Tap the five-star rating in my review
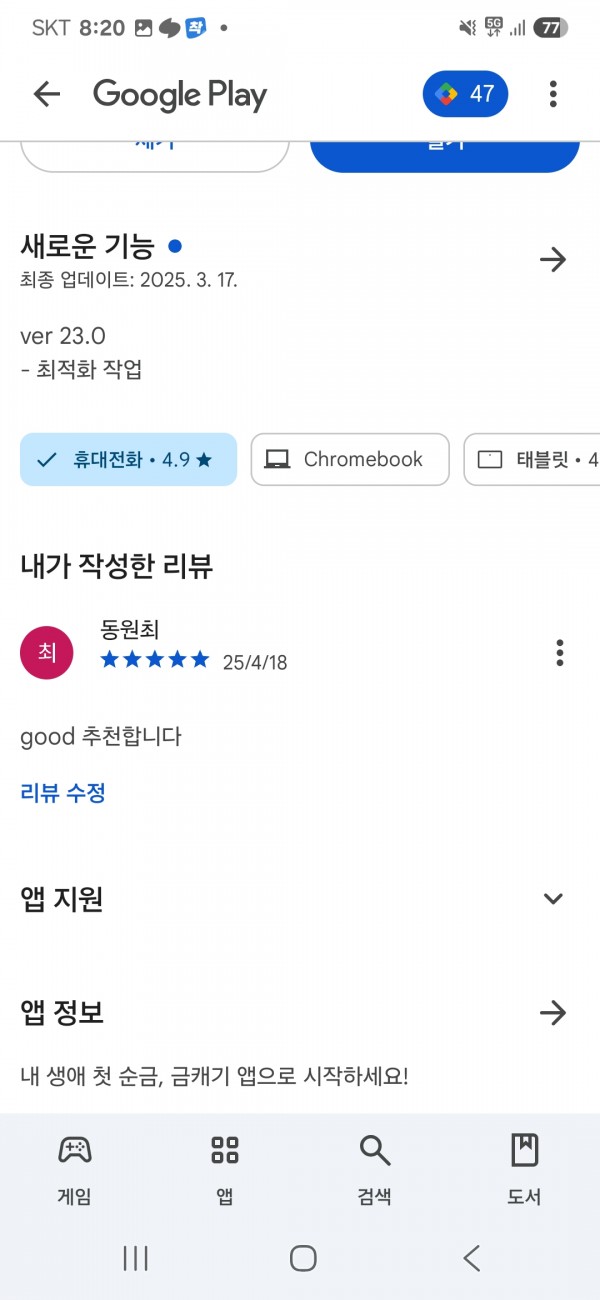This screenshot has width=600, height=1300. [155, 659]
